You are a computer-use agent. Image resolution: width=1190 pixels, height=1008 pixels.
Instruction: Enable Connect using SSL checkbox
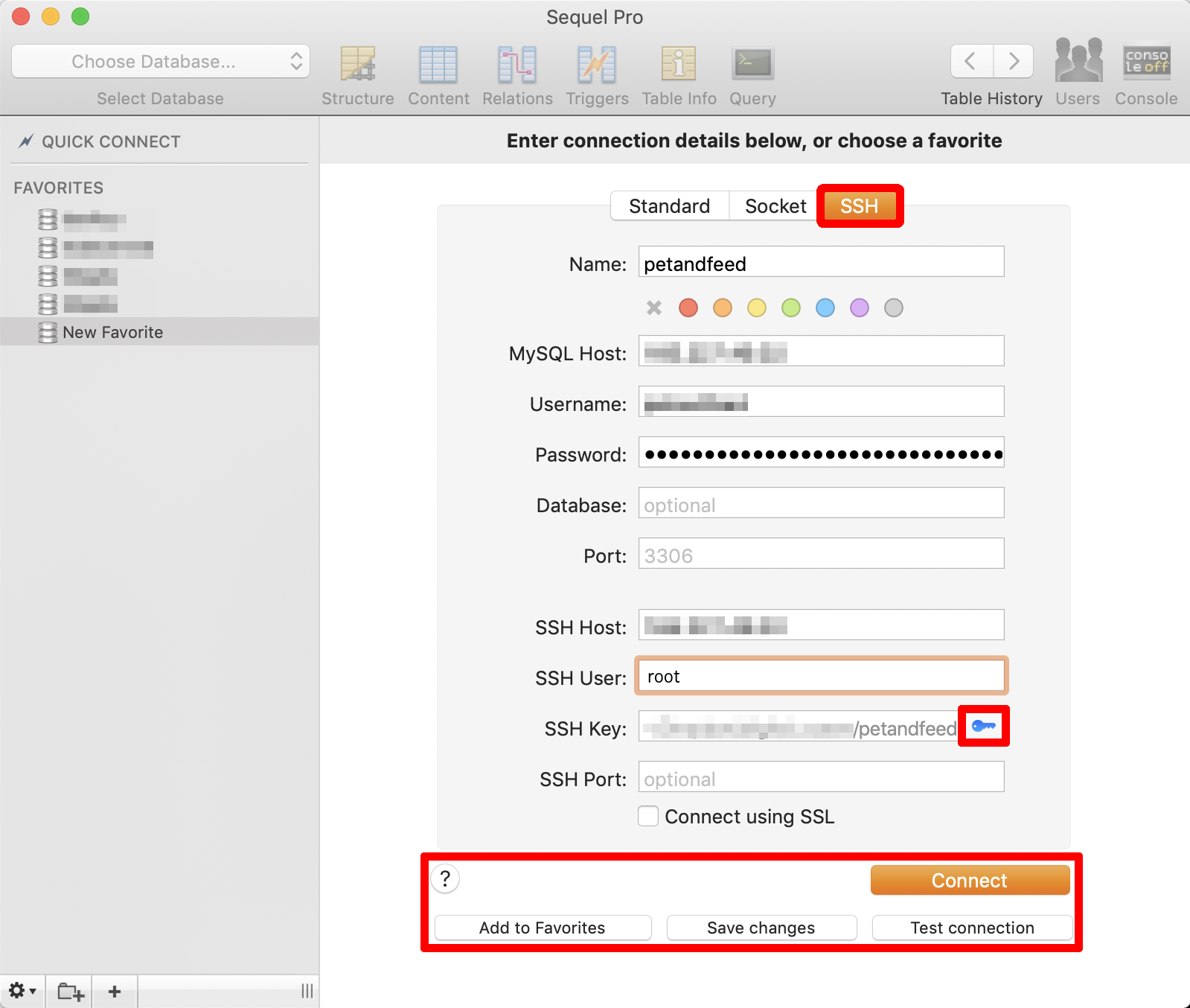tap(648, 817)
